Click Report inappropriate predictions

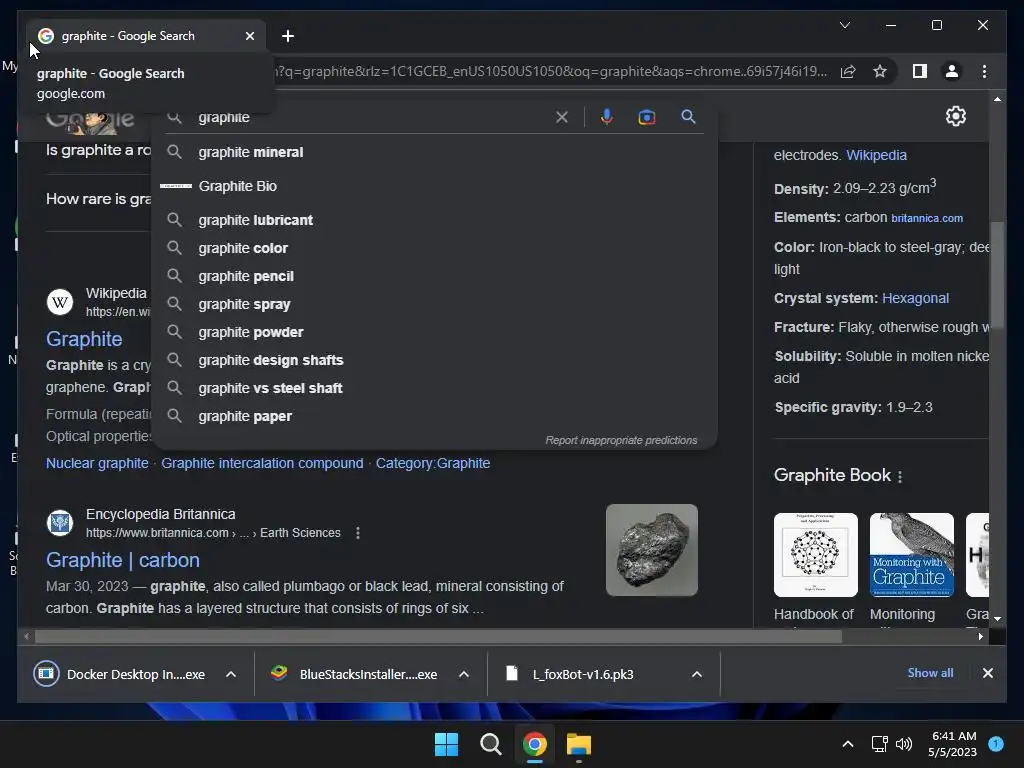[621, 440]
